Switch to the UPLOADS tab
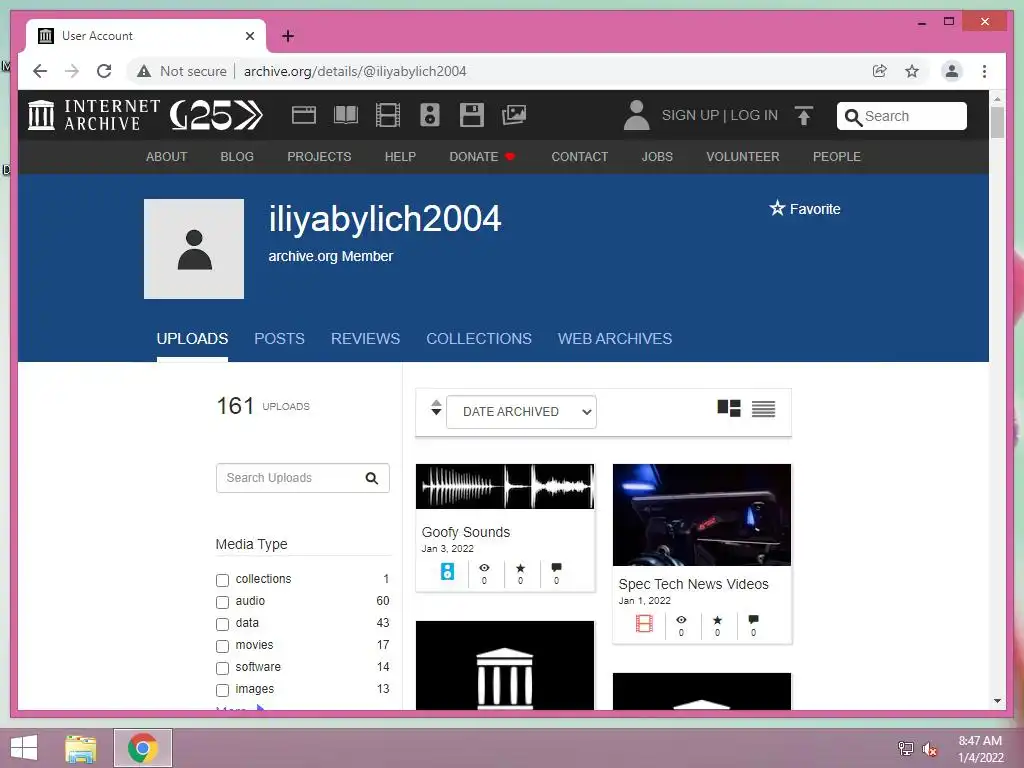 (192, 338)
